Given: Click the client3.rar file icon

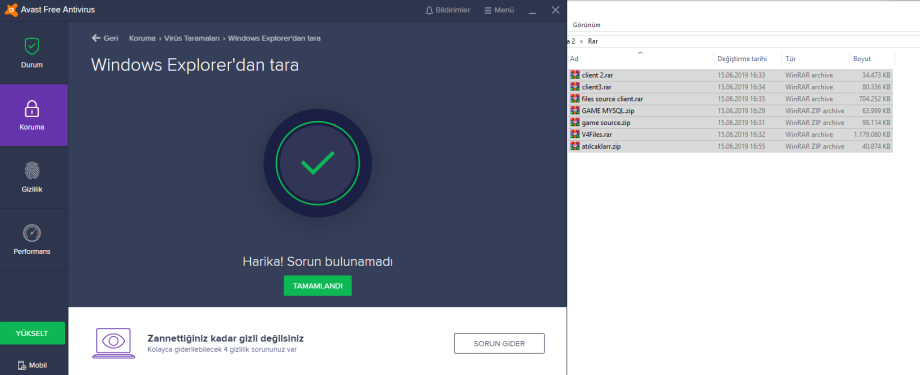Looking at the screenshot, I should click(575, 87).
